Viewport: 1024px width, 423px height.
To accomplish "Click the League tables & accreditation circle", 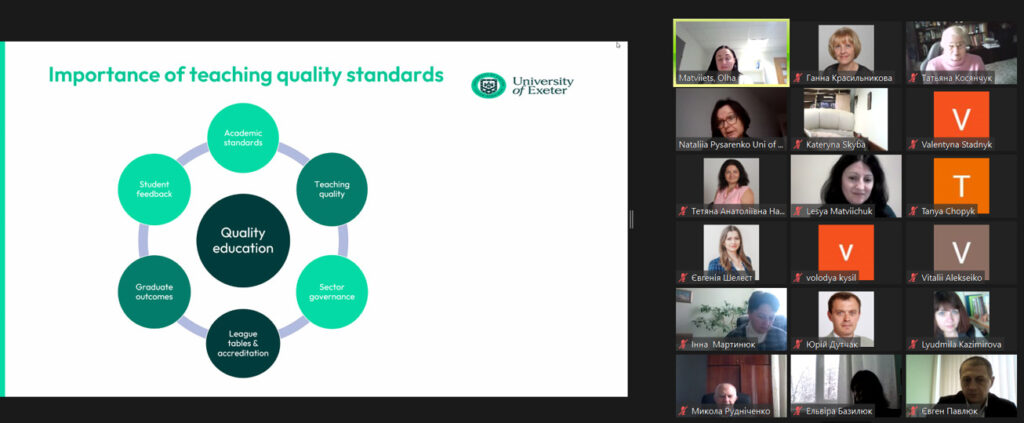I will [243, 344].
